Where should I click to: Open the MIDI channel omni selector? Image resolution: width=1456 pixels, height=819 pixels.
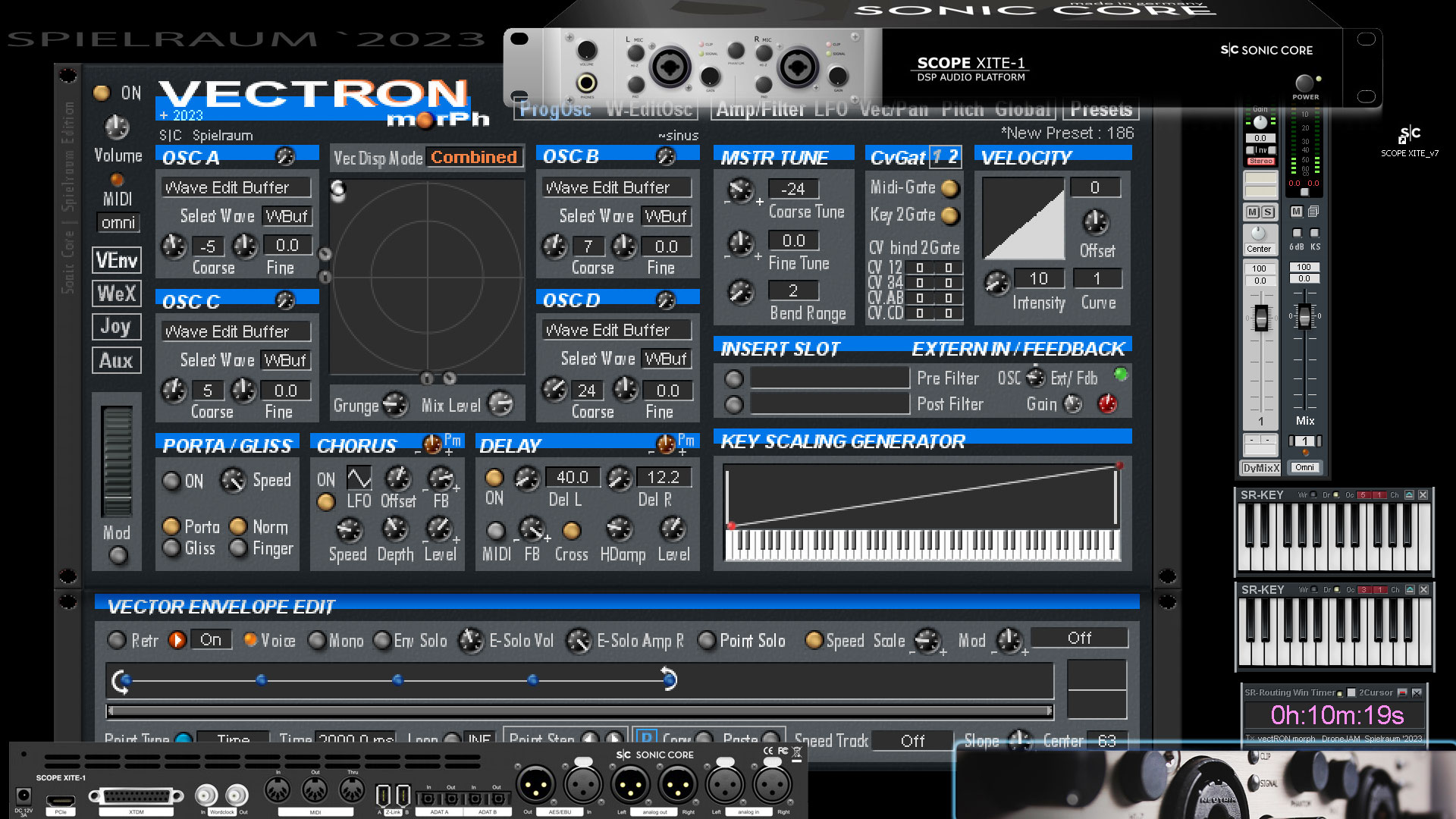pos(118,223)
